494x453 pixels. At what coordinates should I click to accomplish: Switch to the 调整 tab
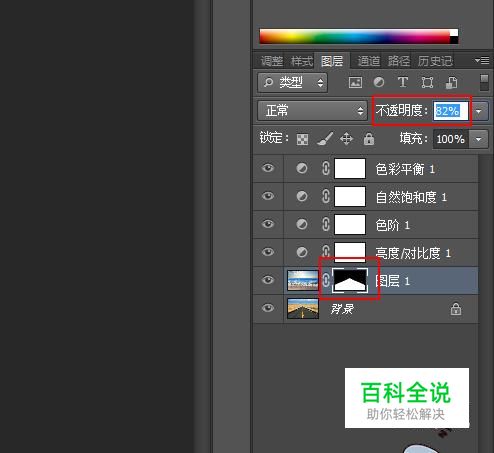(x=272, y=61)
